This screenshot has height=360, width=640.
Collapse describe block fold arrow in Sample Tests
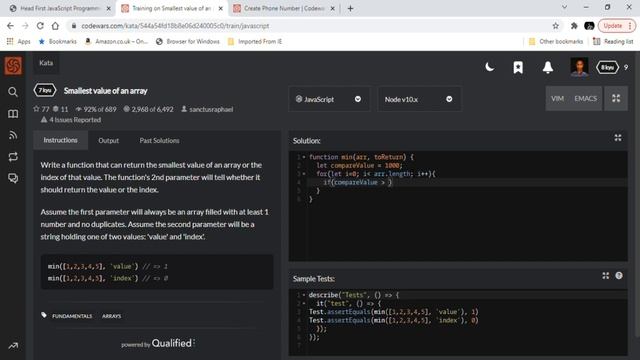pyautogui.click(x=304, y=295)
